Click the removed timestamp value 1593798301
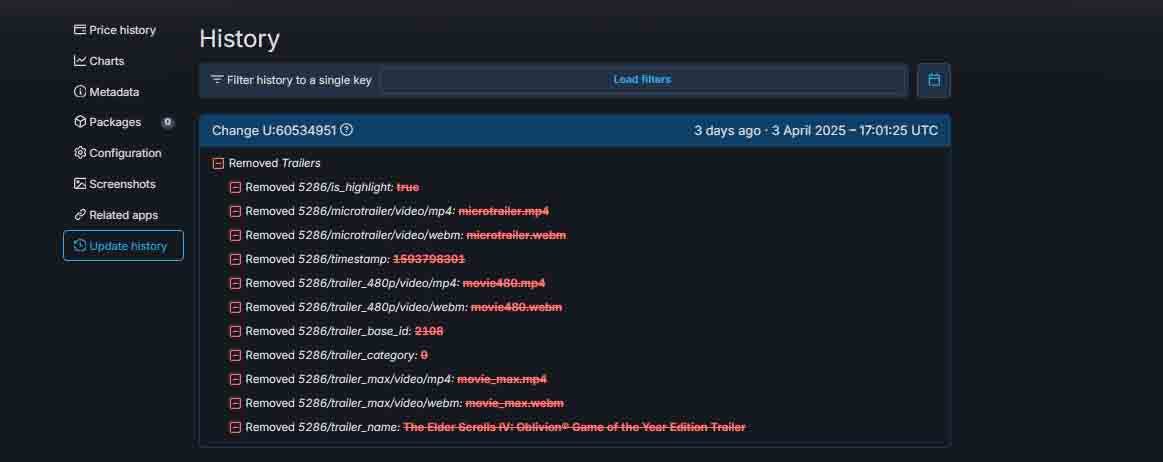 [x=429, y=260]
